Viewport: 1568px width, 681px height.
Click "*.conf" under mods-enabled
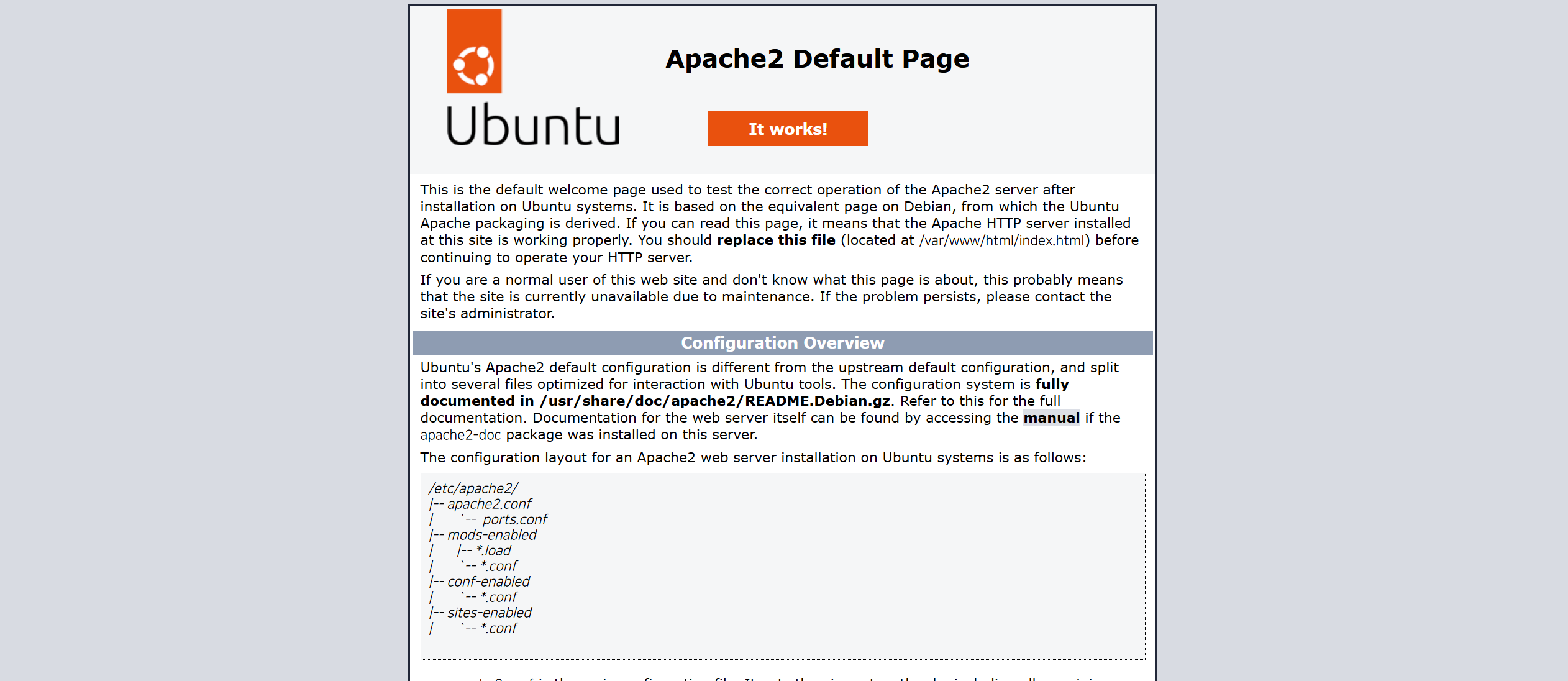pos(499,566)
